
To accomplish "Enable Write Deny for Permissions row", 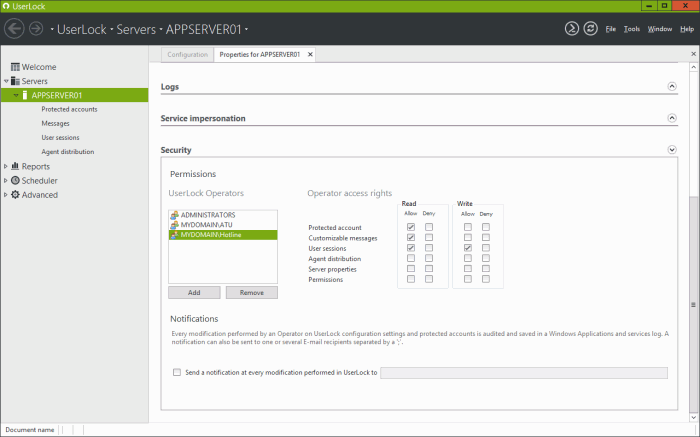I will pyautogui.click(x=486, y=279).
